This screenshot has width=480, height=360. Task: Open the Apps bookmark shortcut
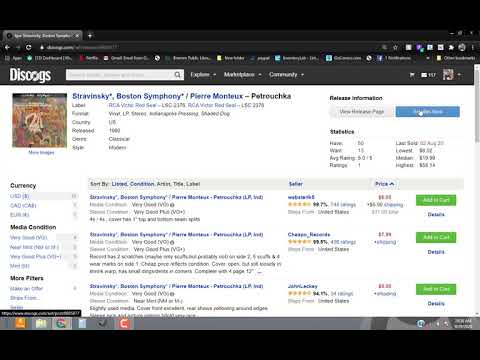[x=13, y=58]
